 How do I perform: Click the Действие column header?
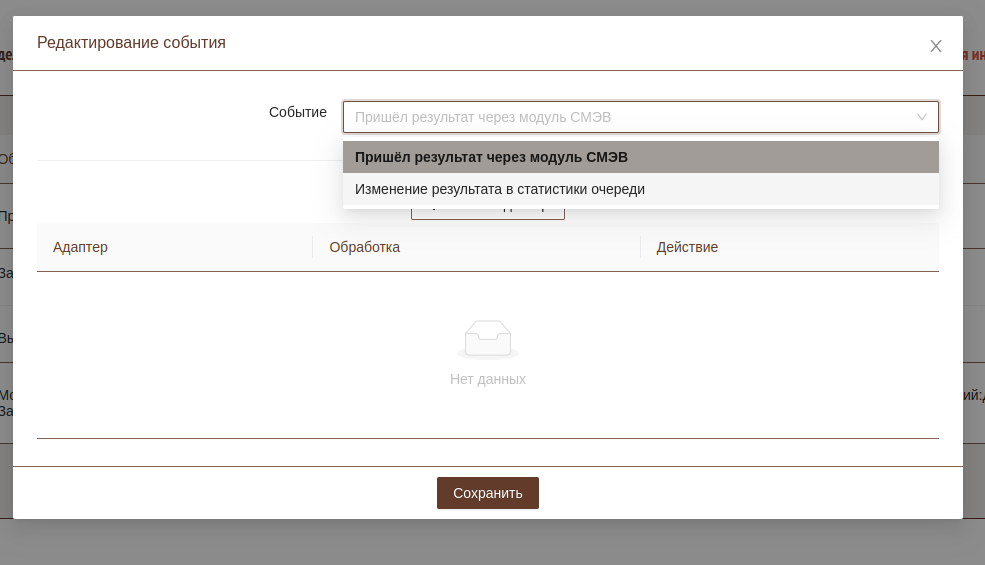pyautogui.click(x=687, y=247)
